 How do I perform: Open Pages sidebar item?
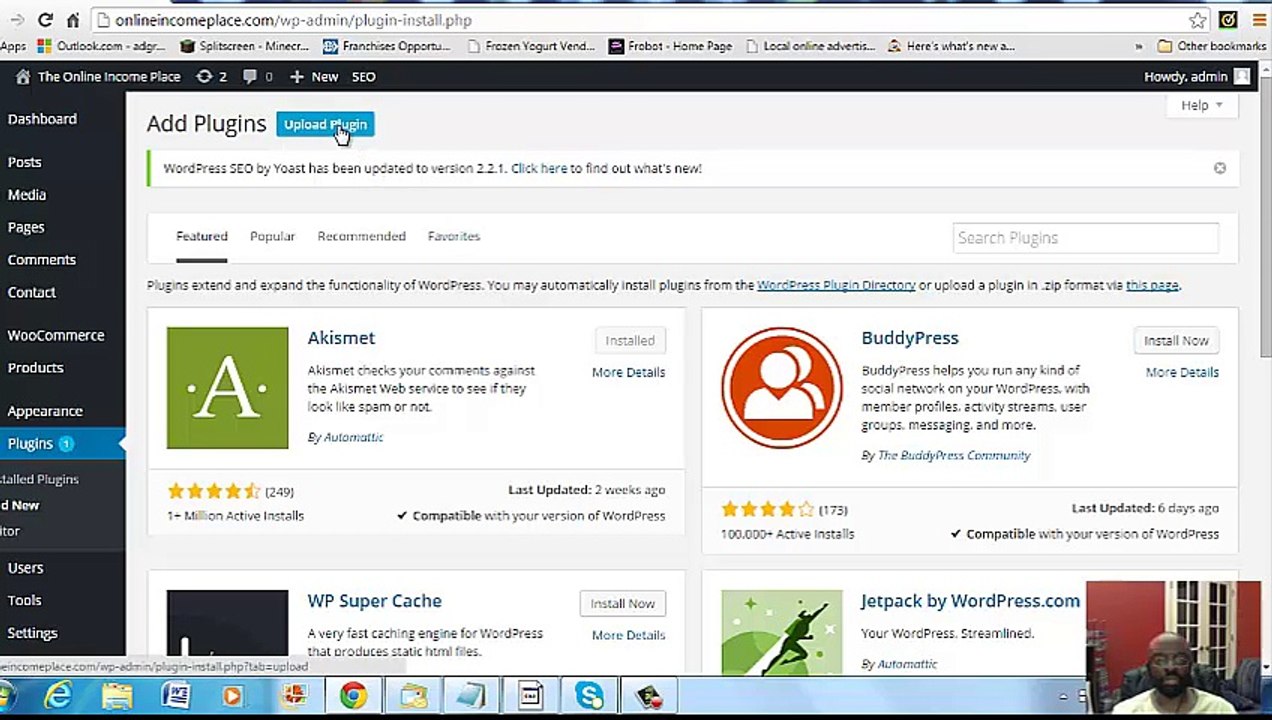[x=26, y=227]
